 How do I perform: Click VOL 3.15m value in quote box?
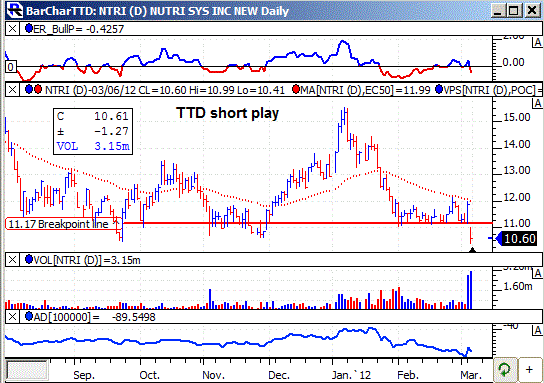click(112, 146)
